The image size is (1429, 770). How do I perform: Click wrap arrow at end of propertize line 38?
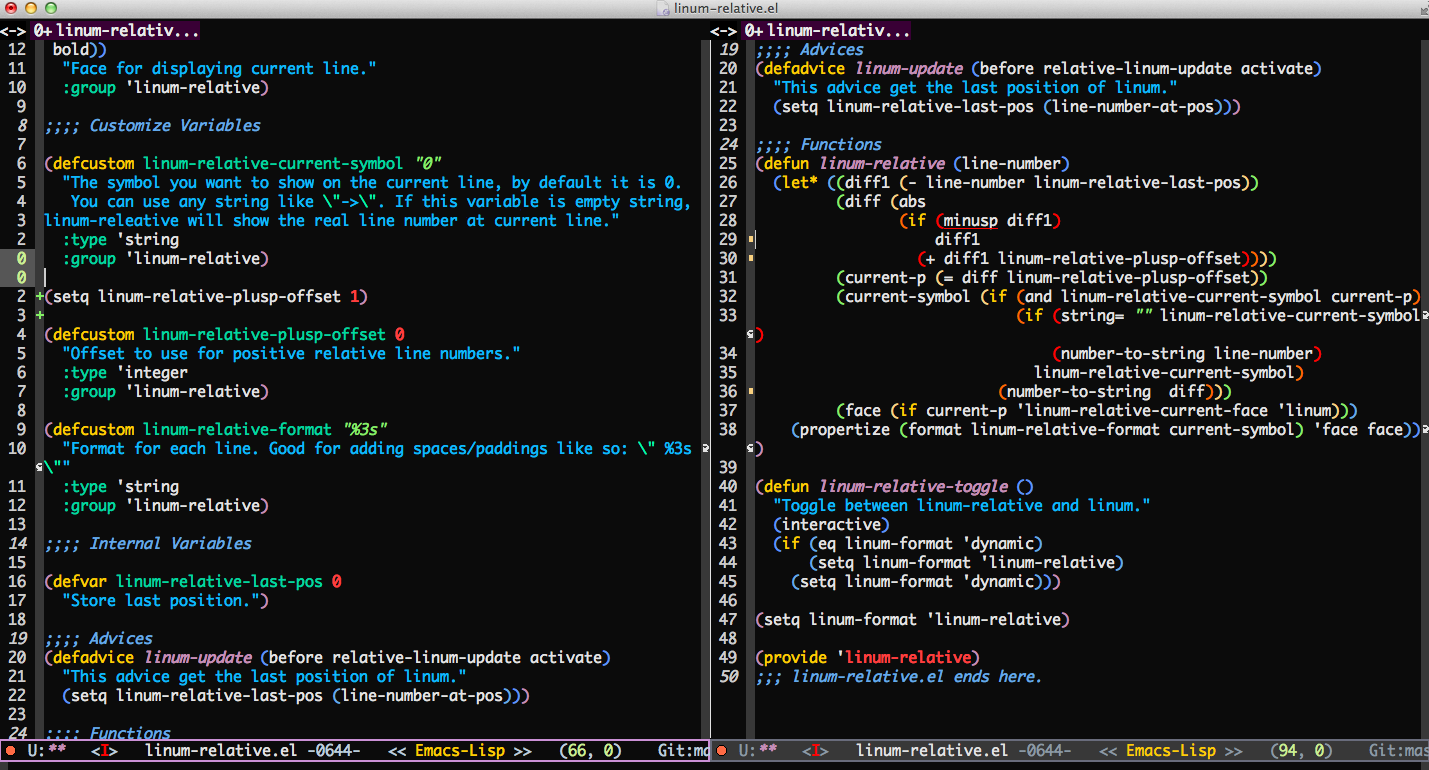1424,429
